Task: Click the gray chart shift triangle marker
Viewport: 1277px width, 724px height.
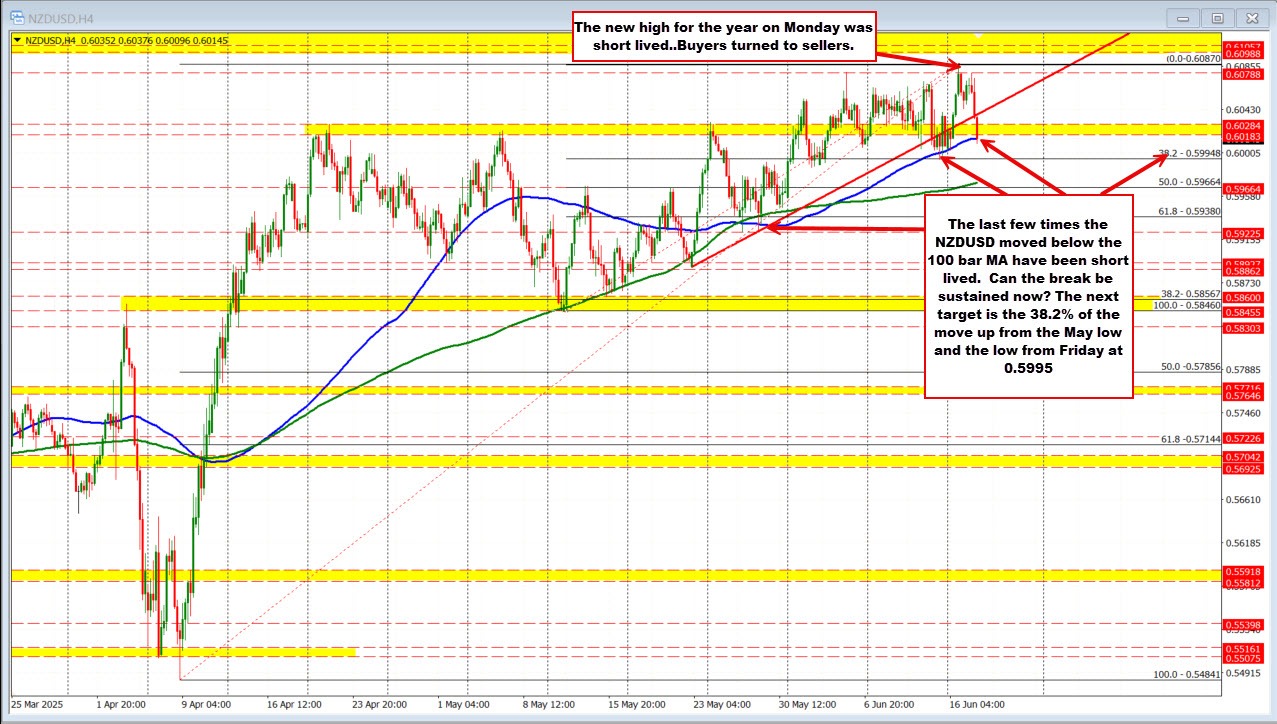Action: click(981, 37)
